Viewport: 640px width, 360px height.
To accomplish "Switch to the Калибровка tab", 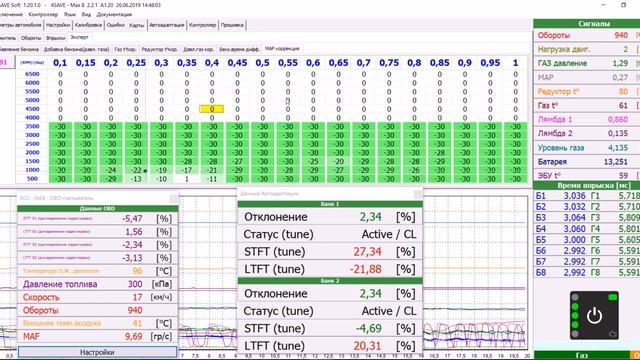I will point(88,25).
